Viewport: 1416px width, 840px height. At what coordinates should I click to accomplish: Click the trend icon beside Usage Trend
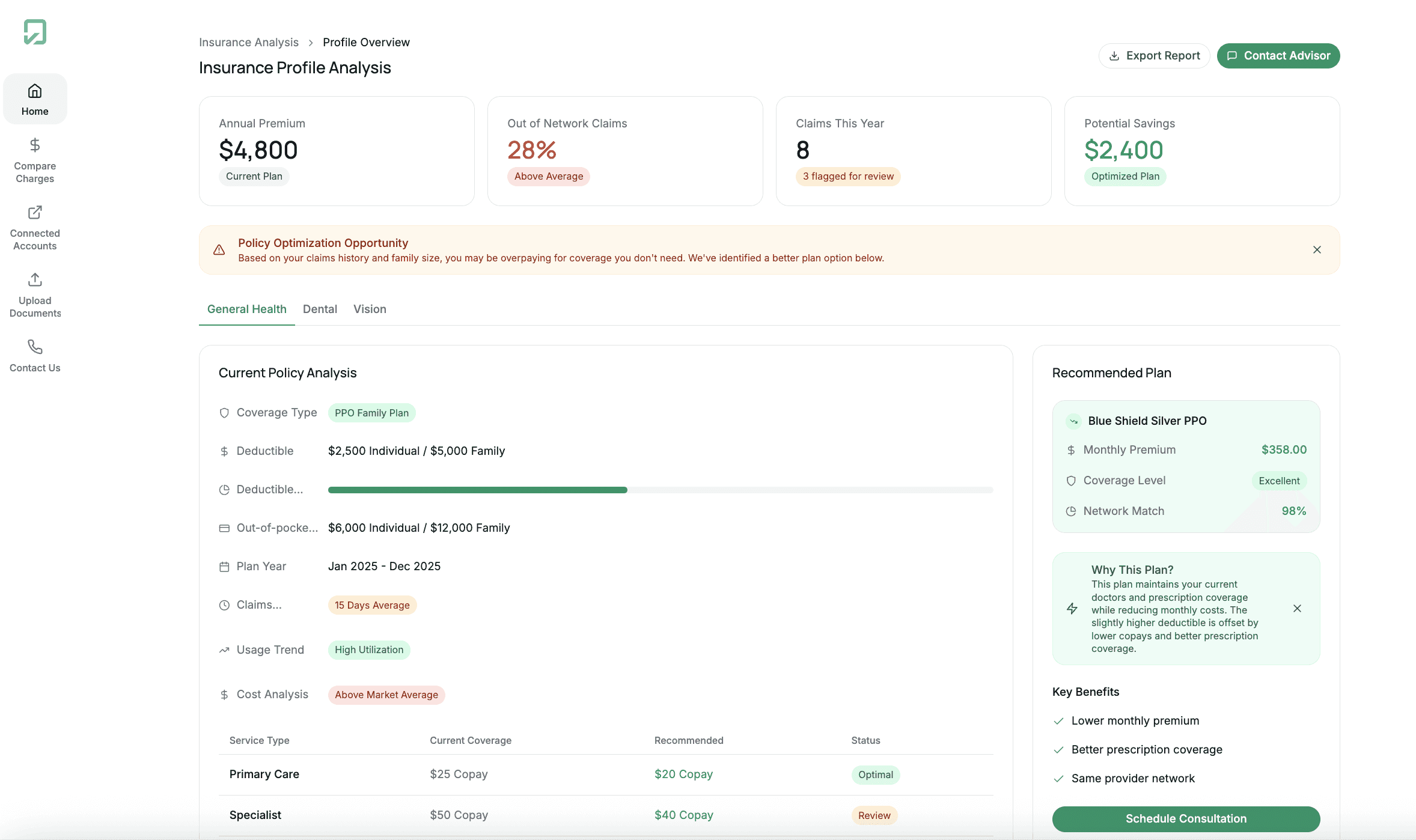[x=224, y=650]
